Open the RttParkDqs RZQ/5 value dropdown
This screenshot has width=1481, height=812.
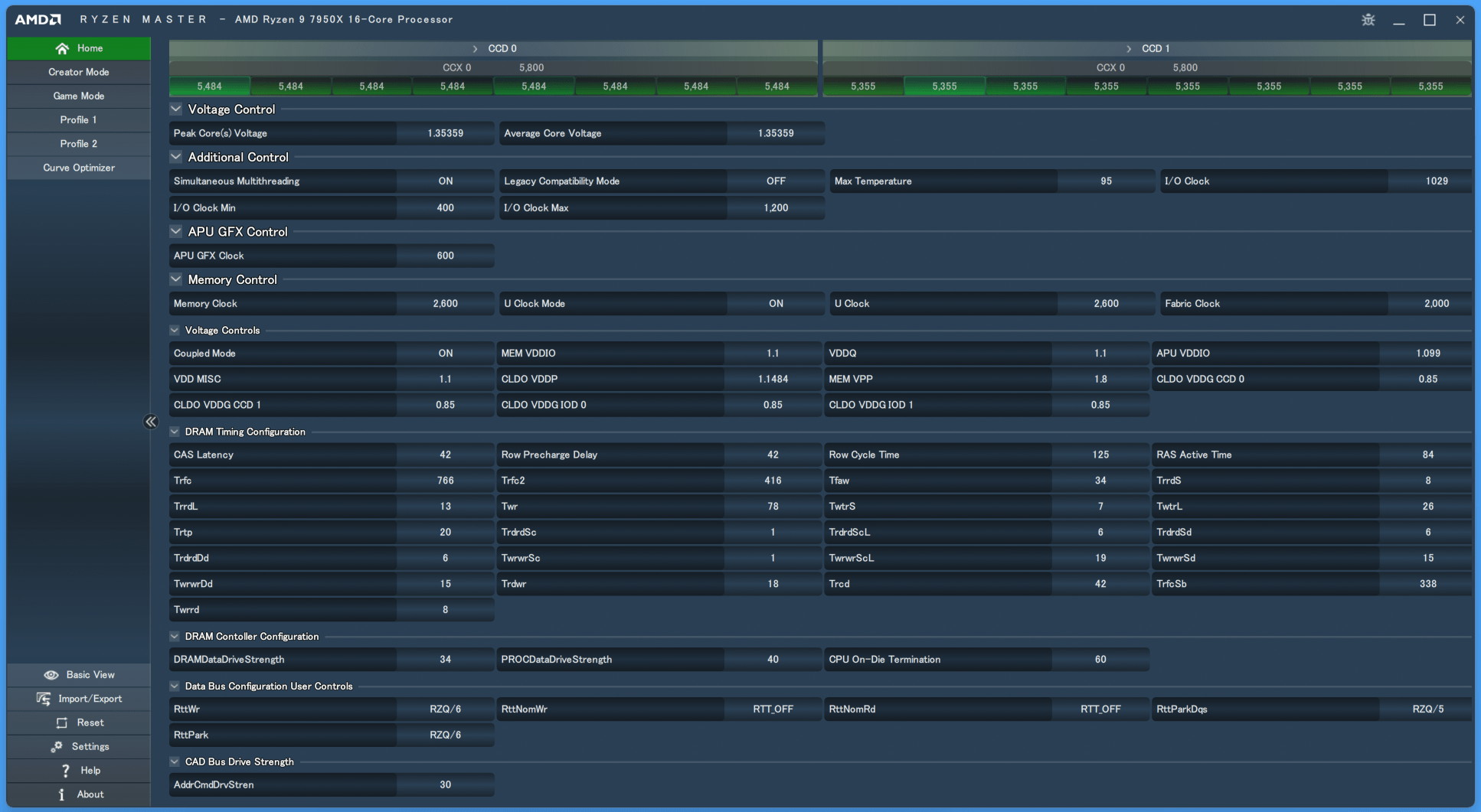[x=1426, y=709]
